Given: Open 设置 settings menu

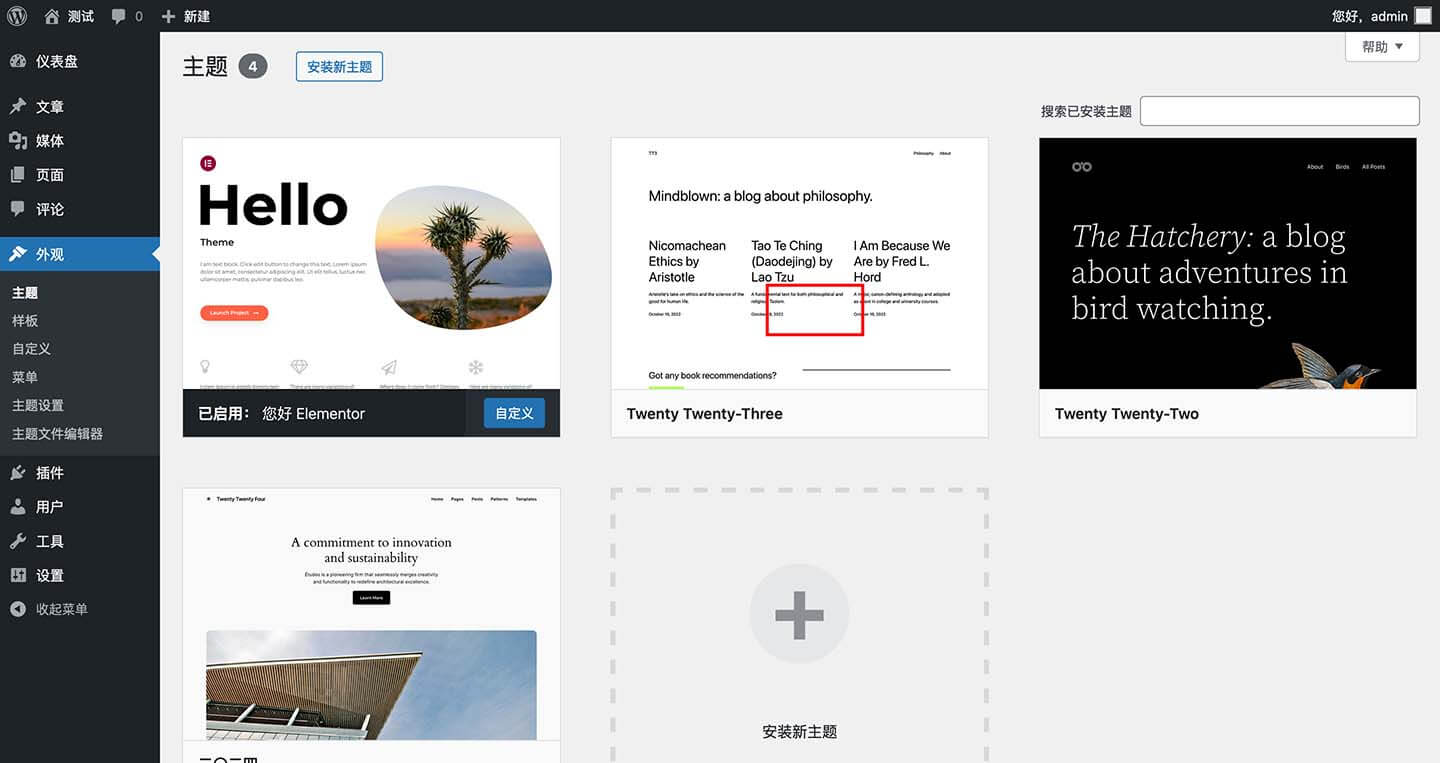Looking at the screenshot, I should click(x=80, y=575).
